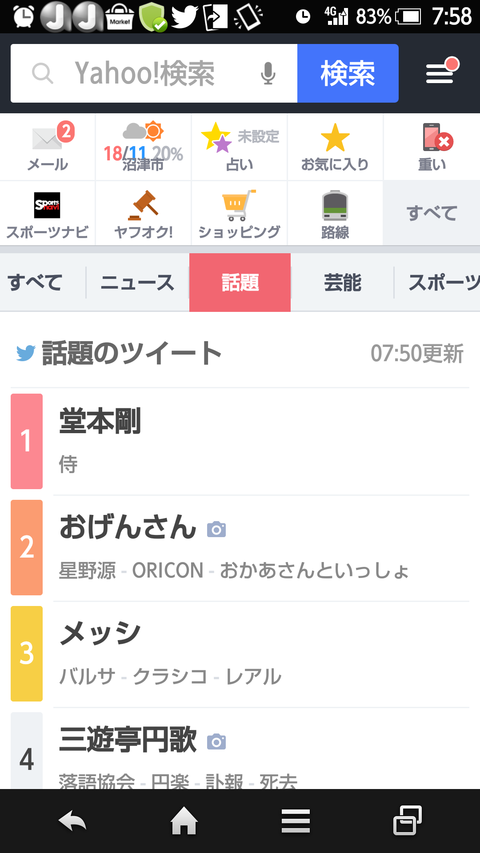Open trending topic メッシ
This screenshot has height=853, width=480.
(x=240, y=654)
